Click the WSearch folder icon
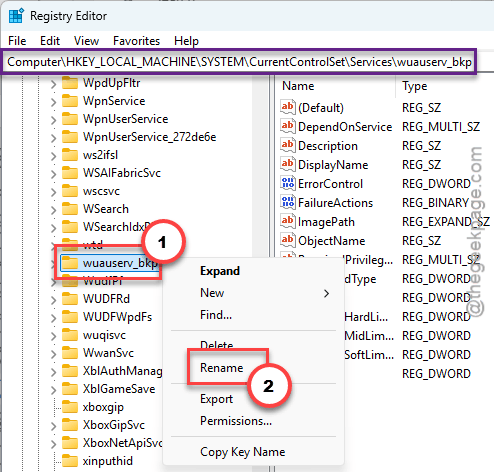Screen dimensions: 494x472 coord(70,209)
